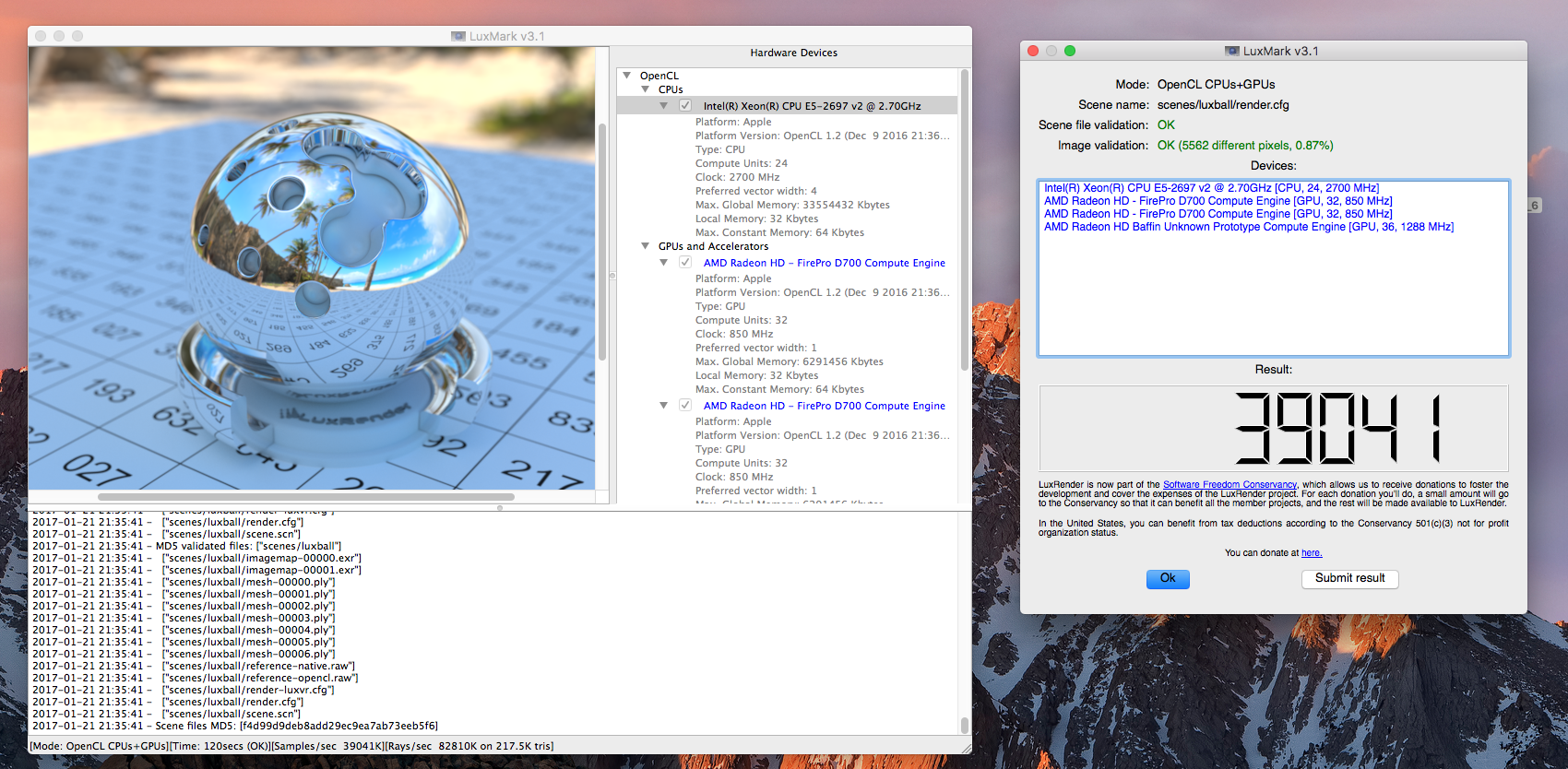
Task: Select Baffin Unknown Prototype device in list
Action: tap(1249, 227)
